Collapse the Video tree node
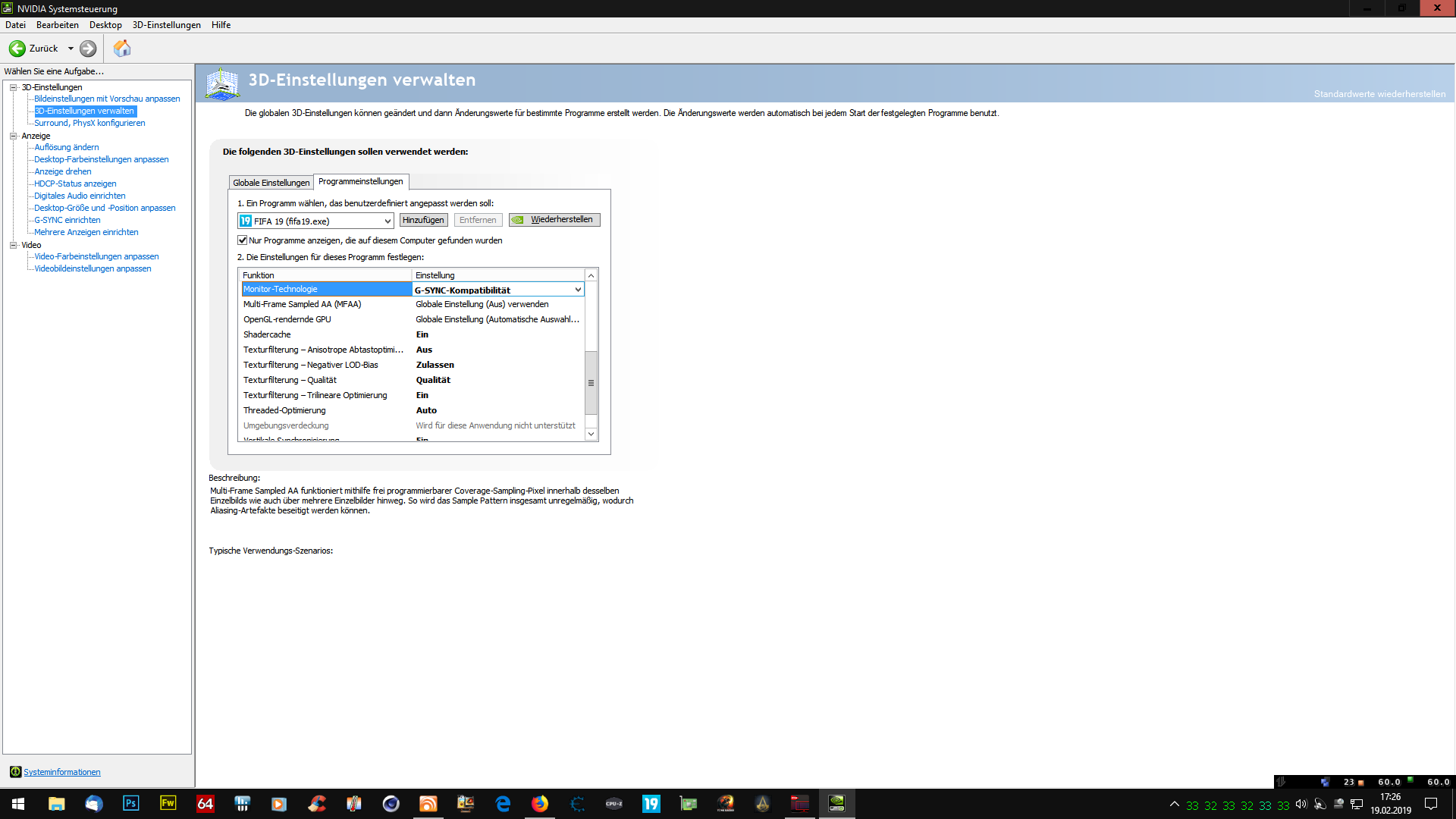 coord(13,245)
